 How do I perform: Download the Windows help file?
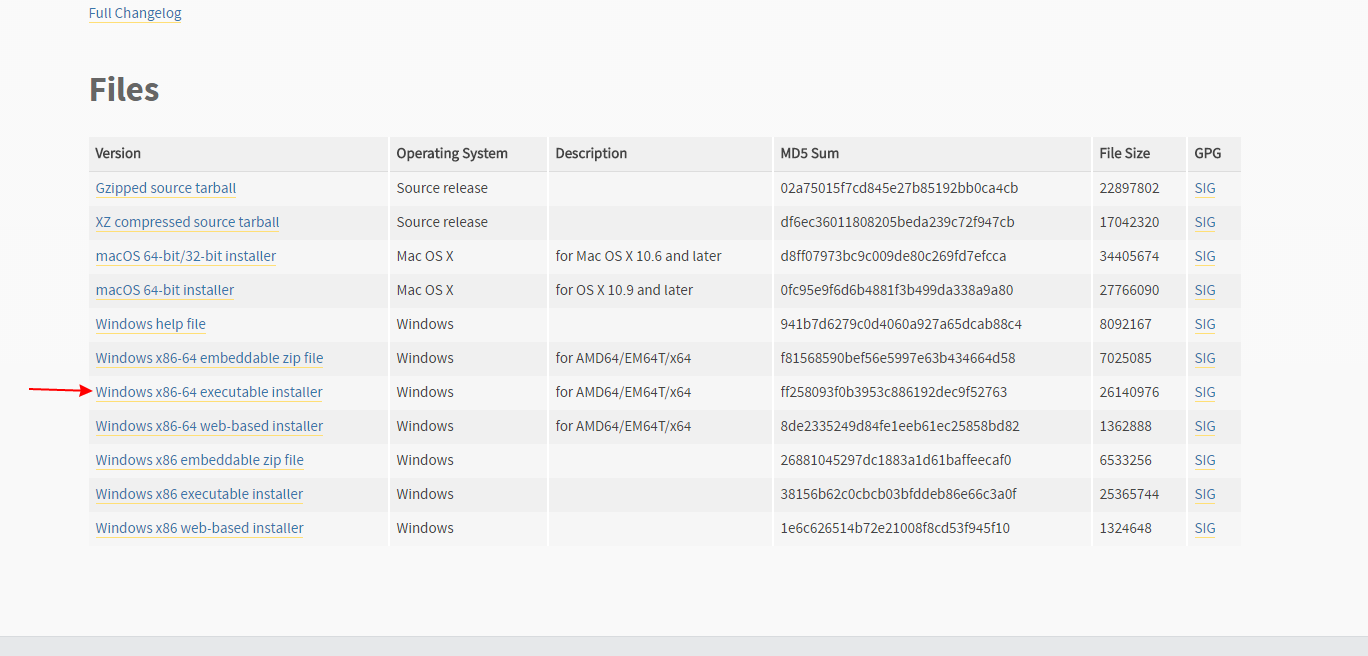coord(151,324)
